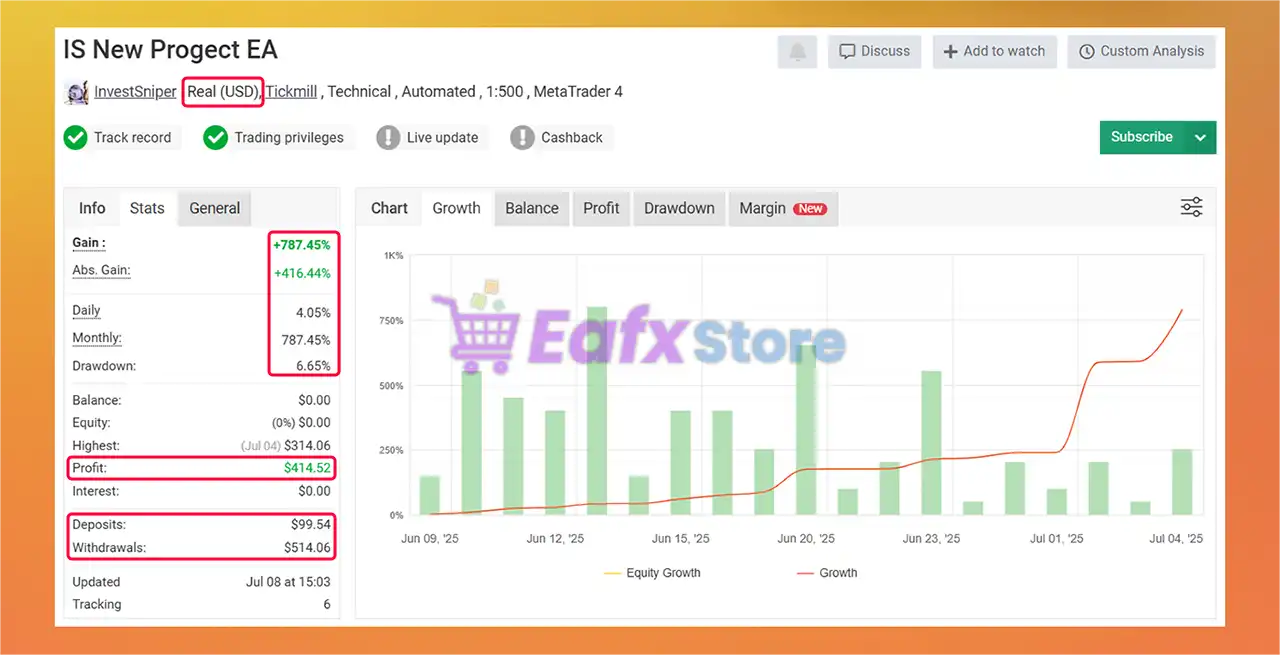Click the Track record label

coord(133,138)
